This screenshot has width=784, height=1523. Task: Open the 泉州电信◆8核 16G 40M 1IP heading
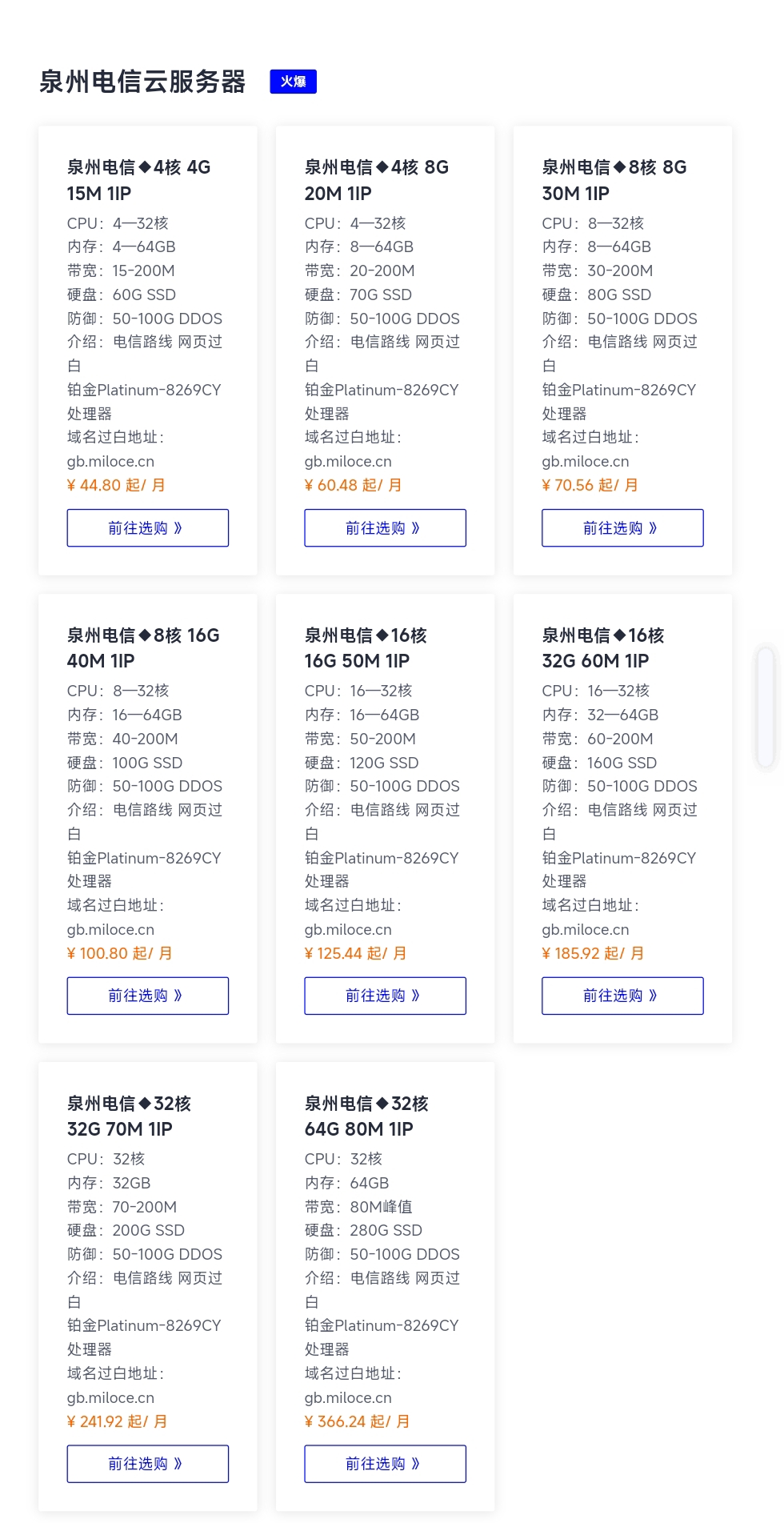pyautogui.click(x=143, y=648)
